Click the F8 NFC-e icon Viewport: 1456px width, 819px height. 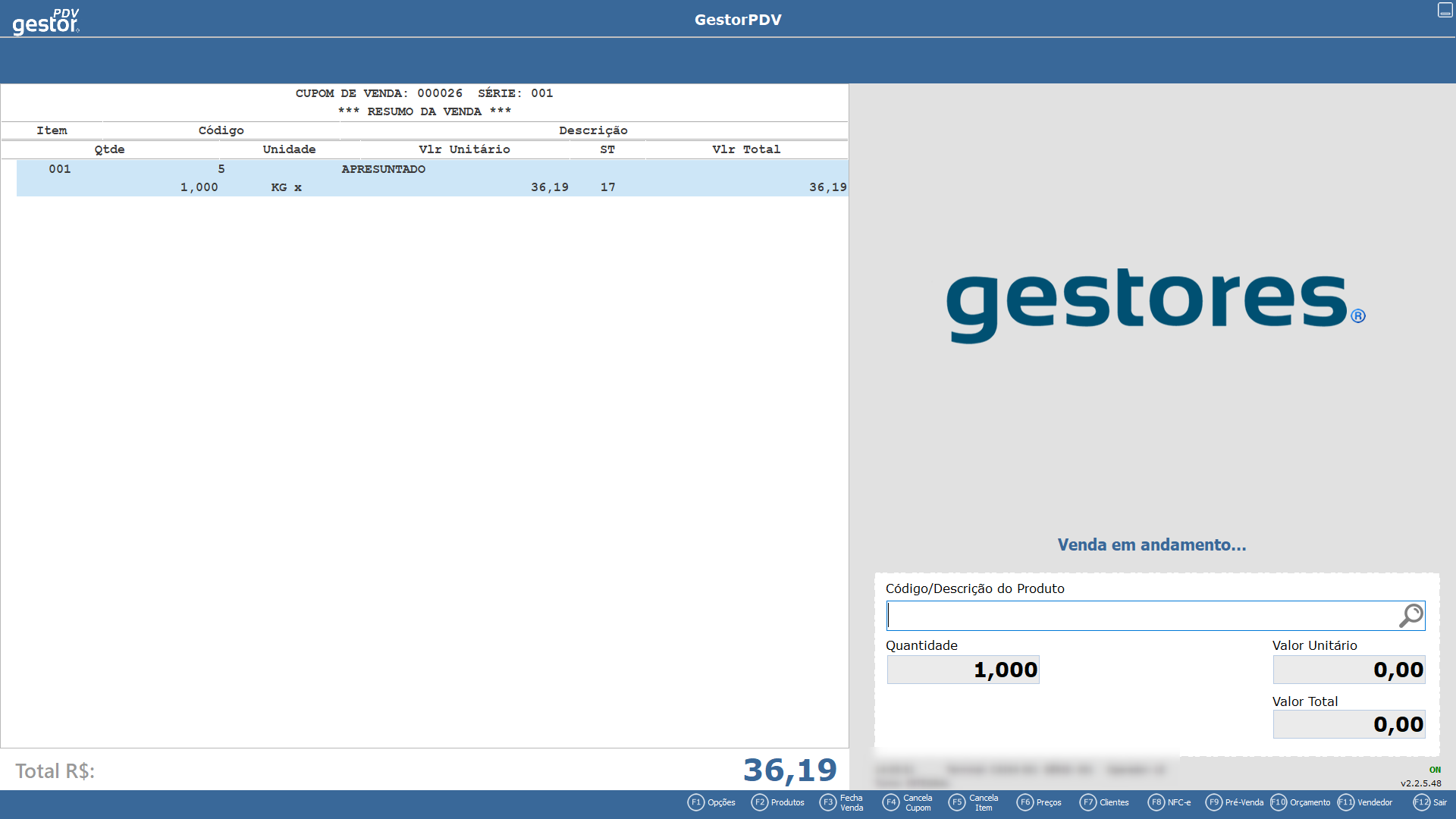(x=1156, y=802)
